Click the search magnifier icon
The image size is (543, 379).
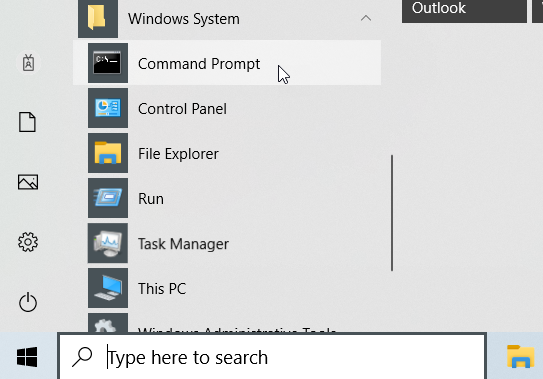click(82, 357)
